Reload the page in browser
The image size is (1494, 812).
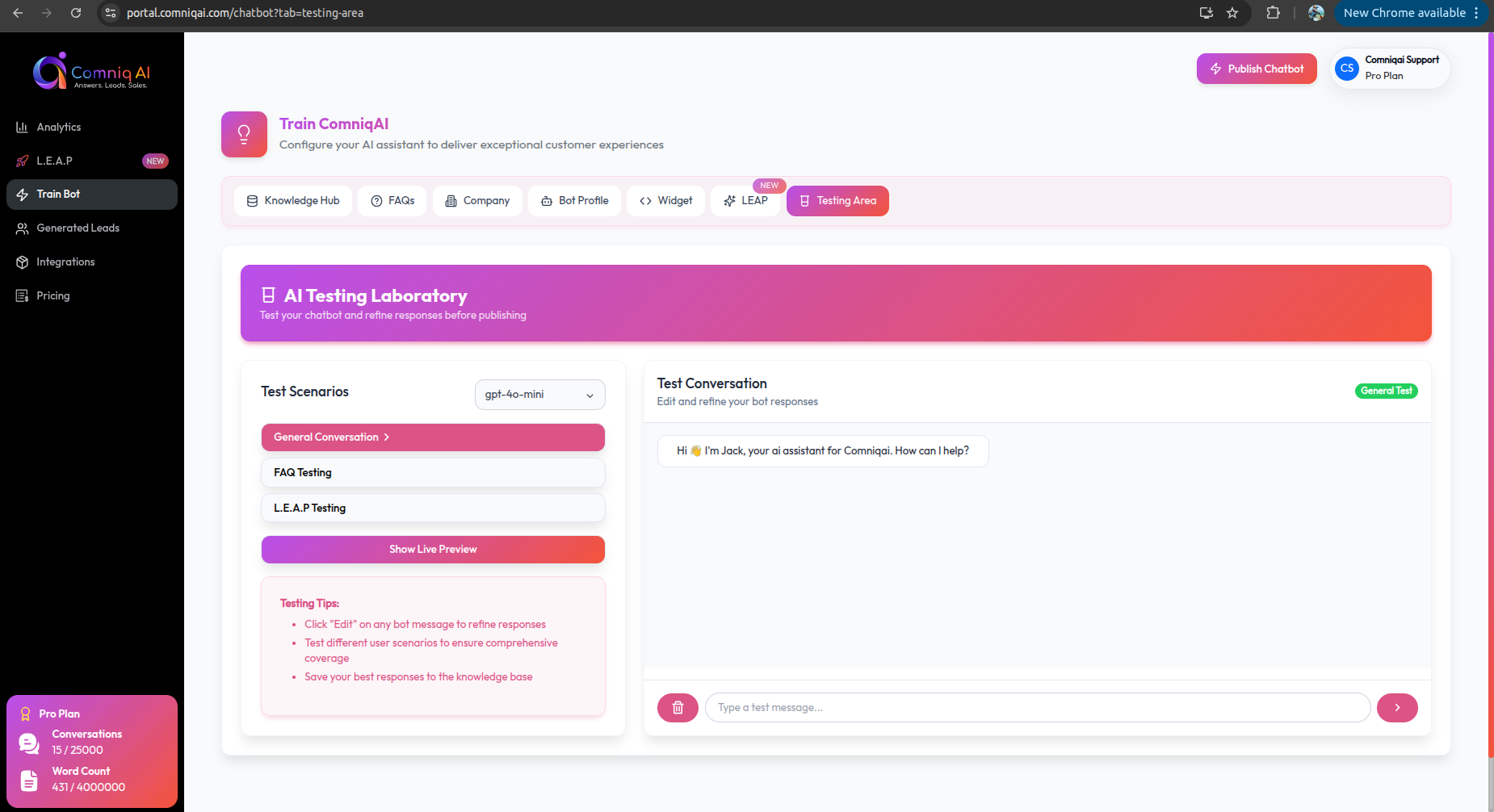pyautogui.click(x=76, y=13)
